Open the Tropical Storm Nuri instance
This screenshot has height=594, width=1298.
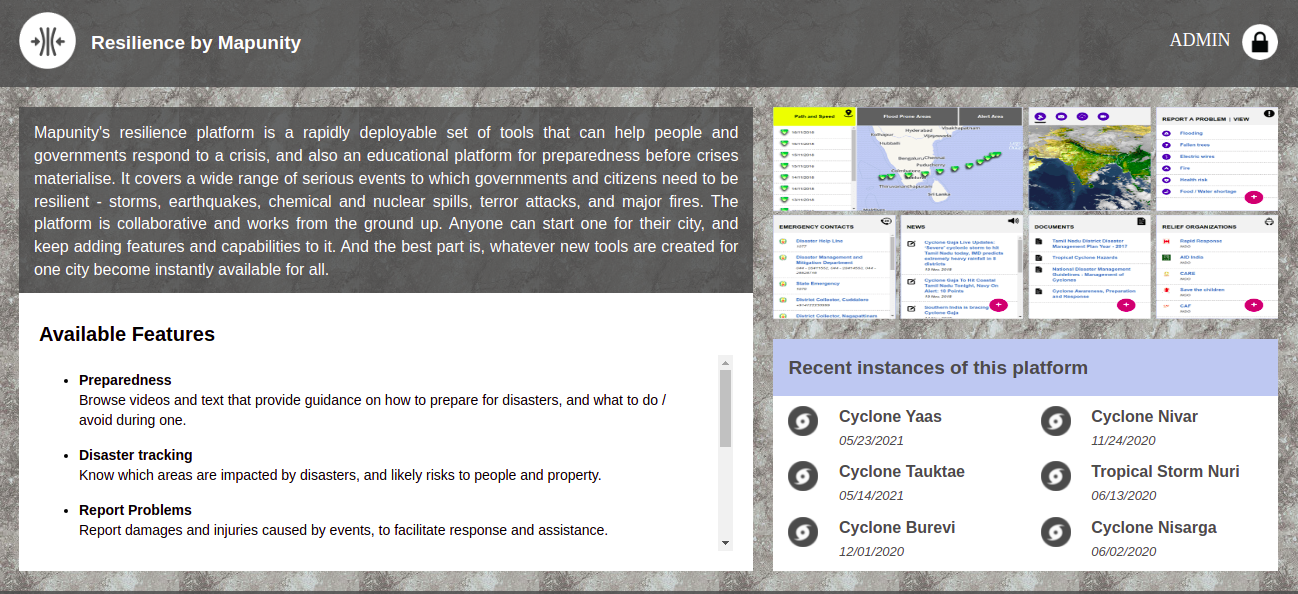coord(1165,472)
